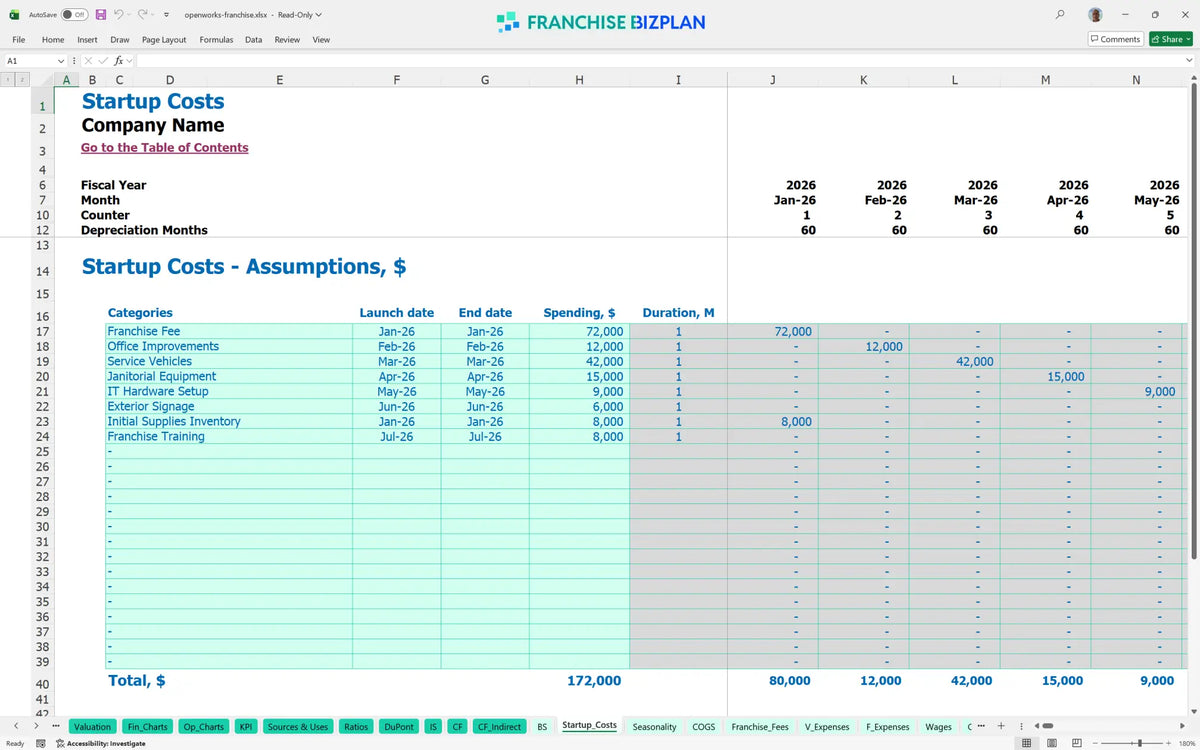1200x750 pixels.
Task: Click the Undo arrow icon
Action: (x=119, y=15)
